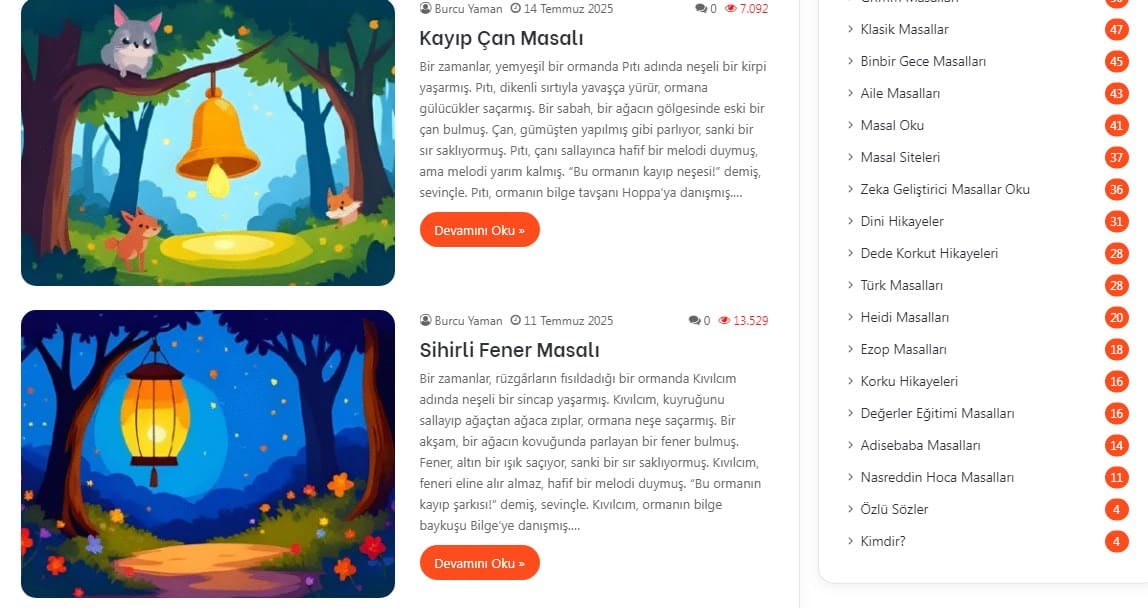Click the eye views icon showing 7.092
The height and width of the screenshot is (608, 1148).
[730, 9]
